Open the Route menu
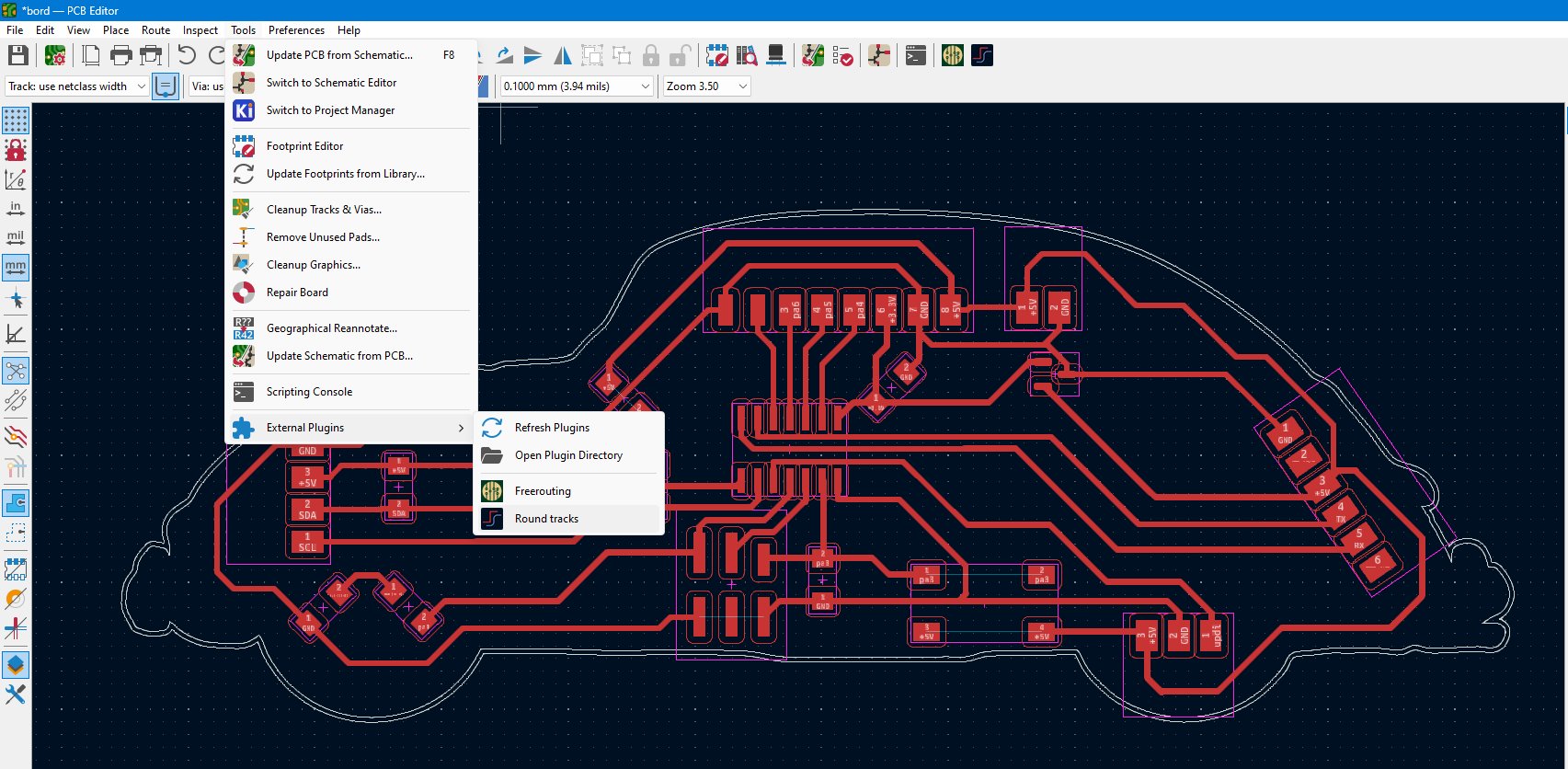 [x=156, y=30]
